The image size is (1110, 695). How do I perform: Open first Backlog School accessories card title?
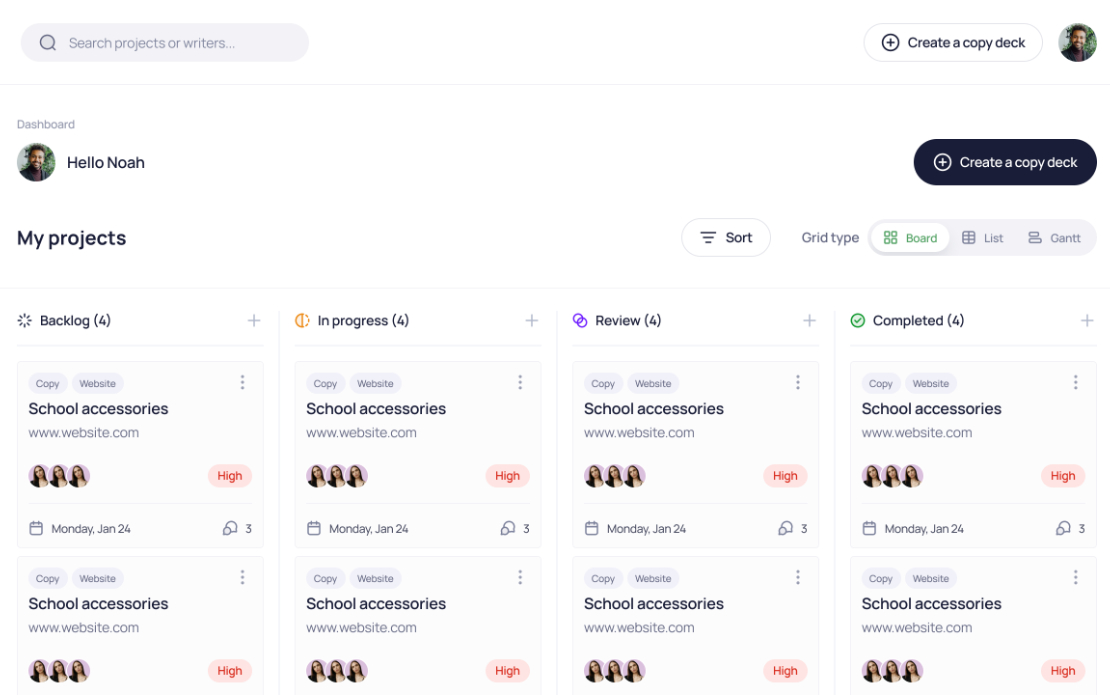98,408
